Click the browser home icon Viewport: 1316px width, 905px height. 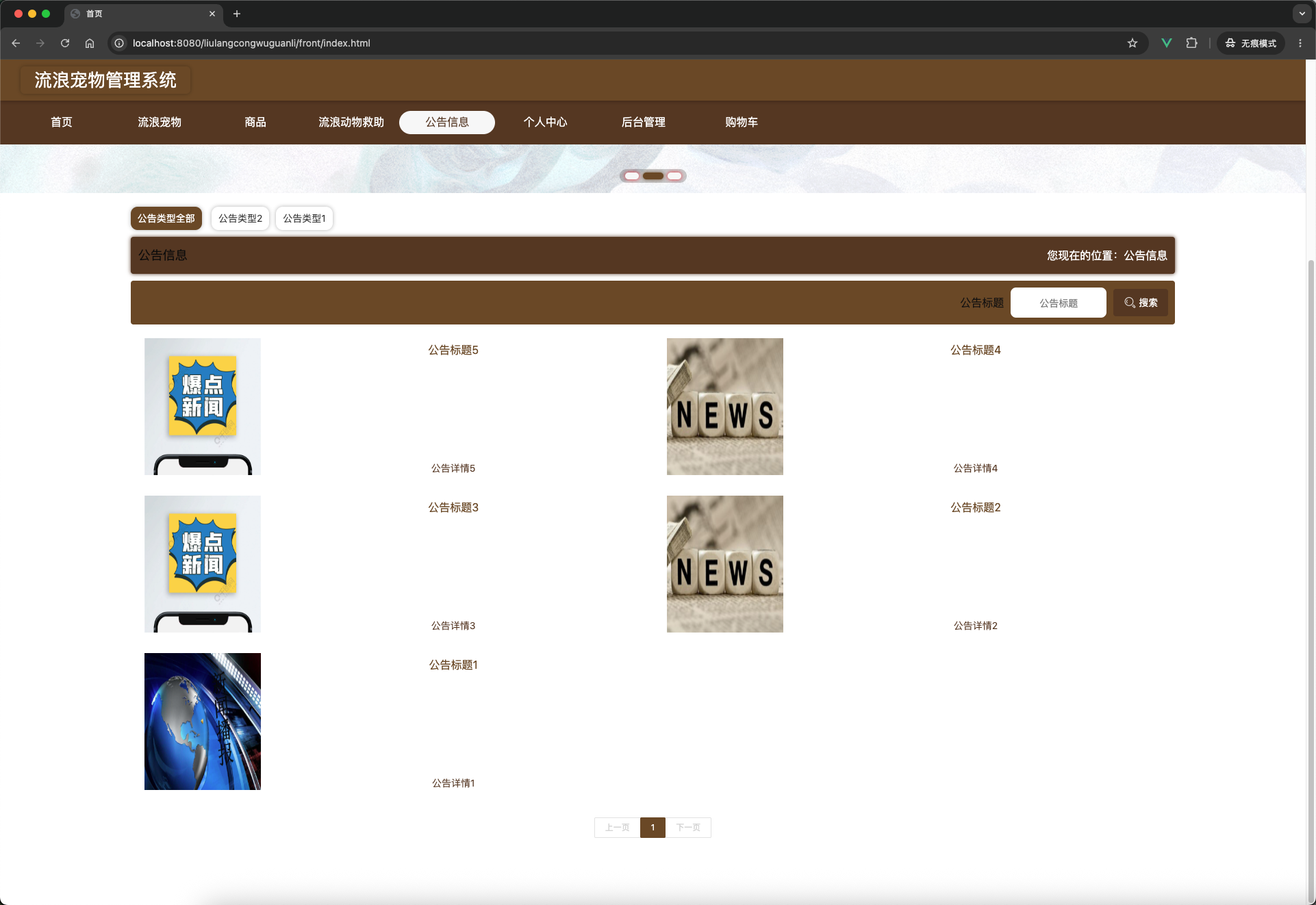90,43
